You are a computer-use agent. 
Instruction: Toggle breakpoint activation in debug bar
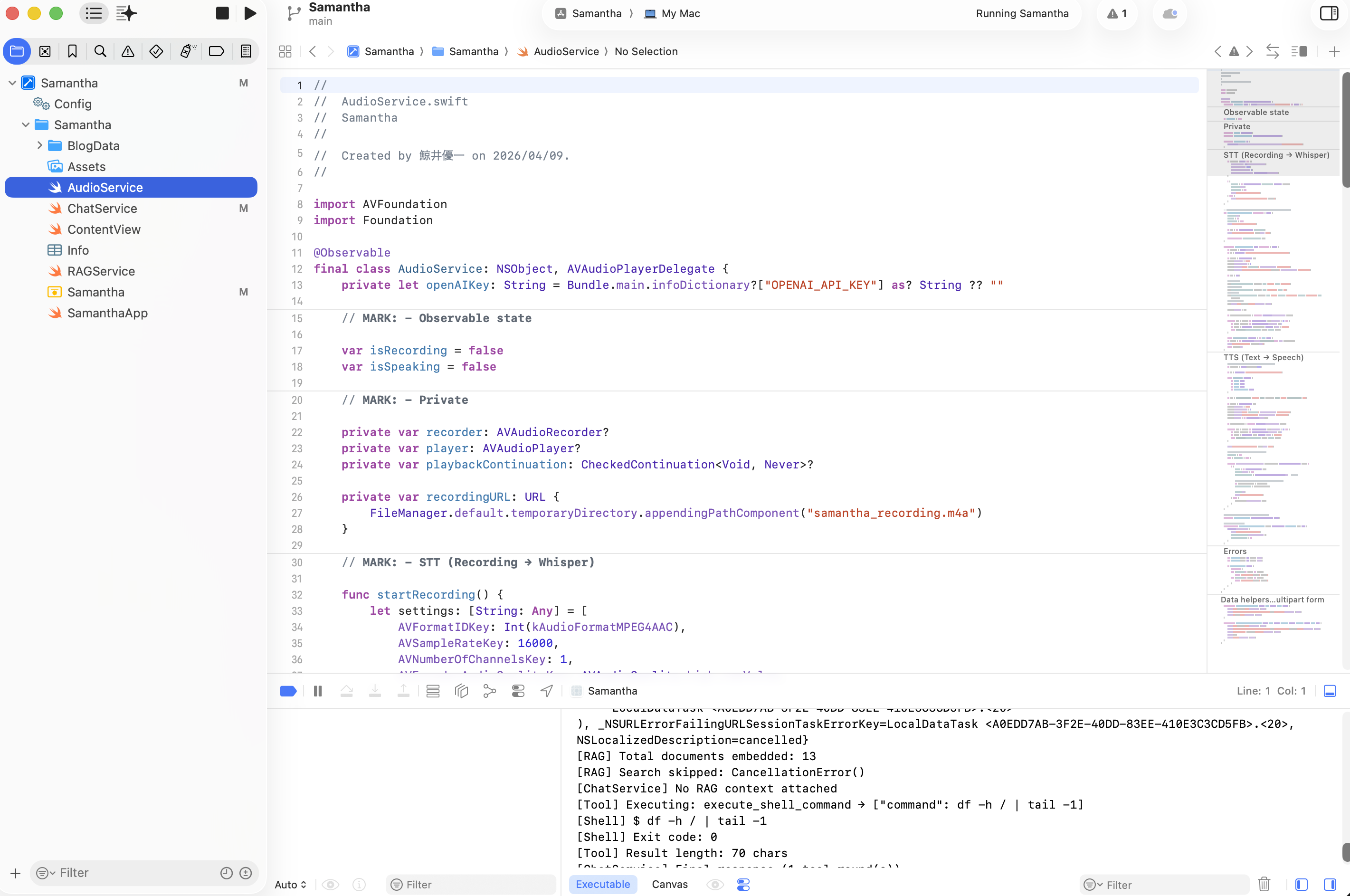tap(288, 691)
